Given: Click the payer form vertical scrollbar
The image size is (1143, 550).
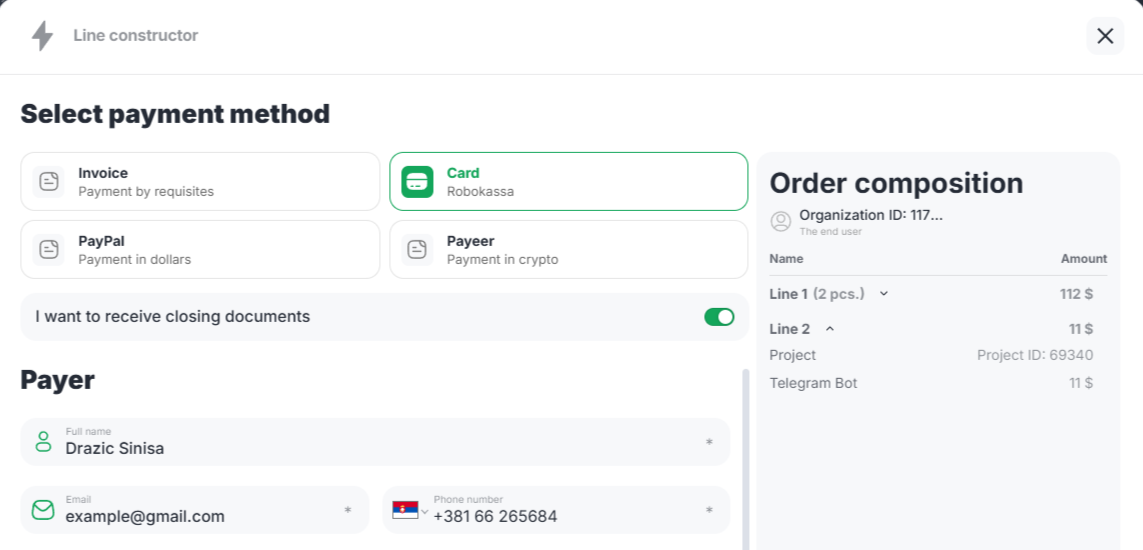Looking at the screenshot, I should [x=745, y=458].
